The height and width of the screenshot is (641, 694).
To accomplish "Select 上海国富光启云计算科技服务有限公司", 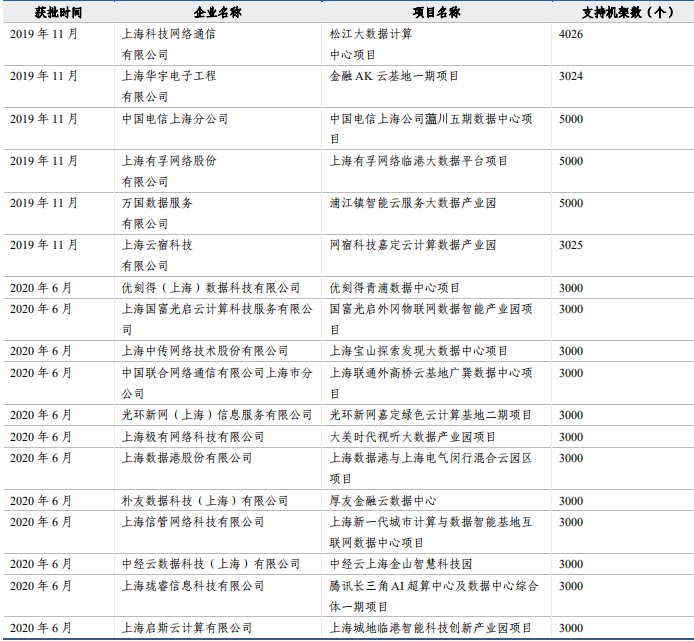I will point(217,319).
